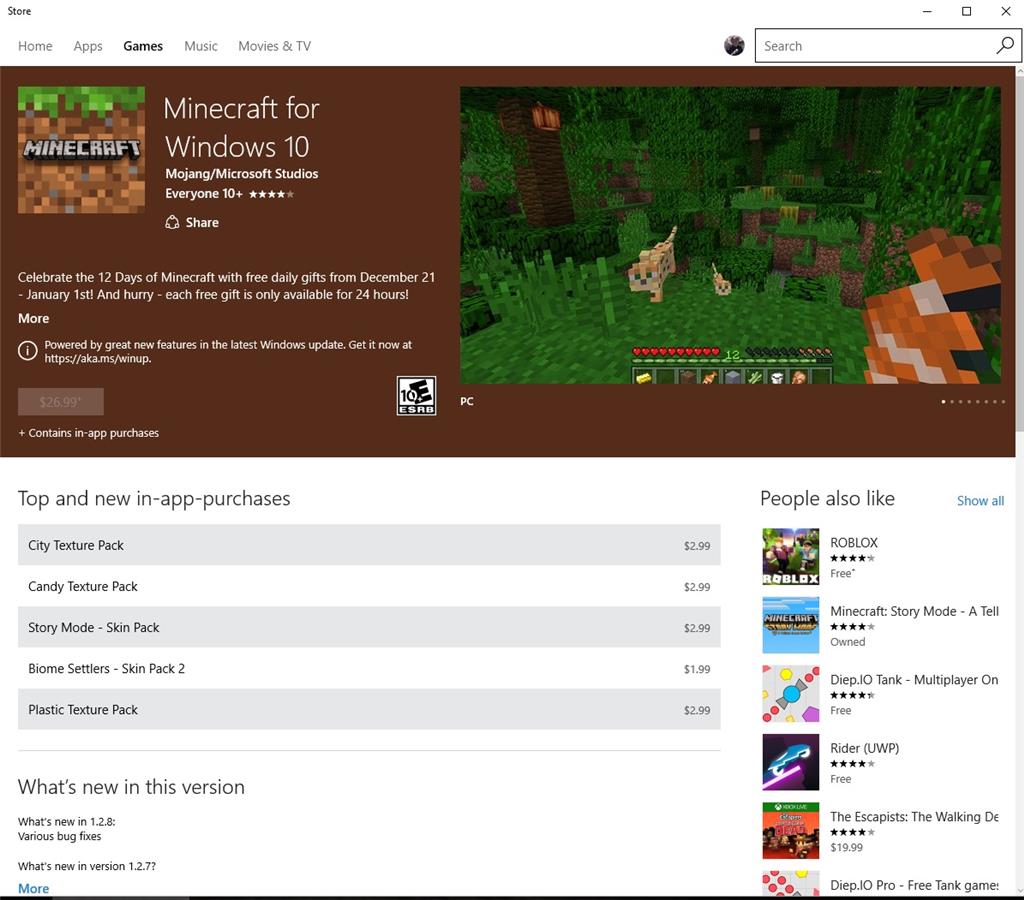This screenshot has height=900, width=1024.
Task: Expand description with More under 12 Days text
Action: (33, 318)
